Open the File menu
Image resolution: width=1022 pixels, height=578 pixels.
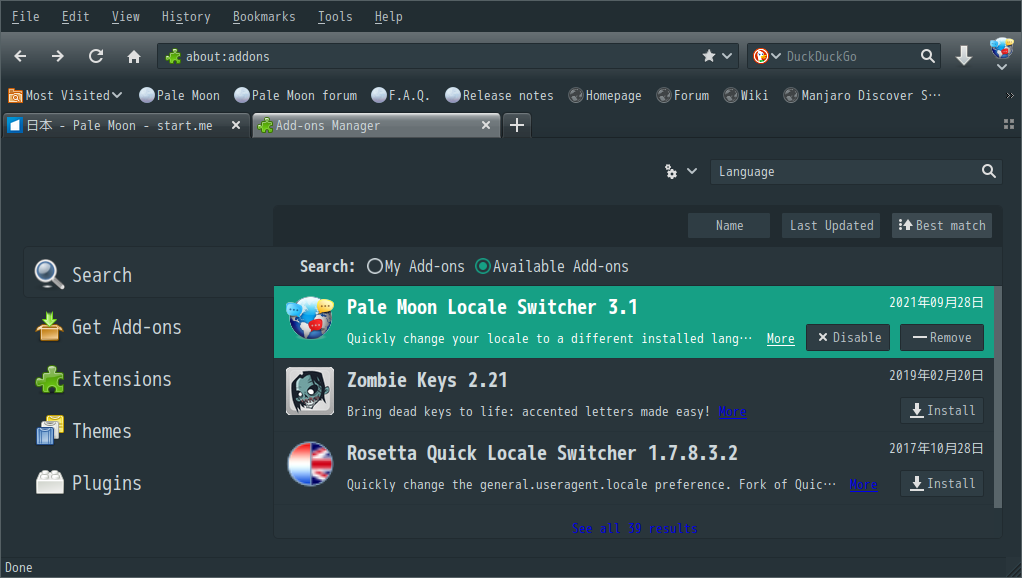pyautogui.click(x=25, y=16)
